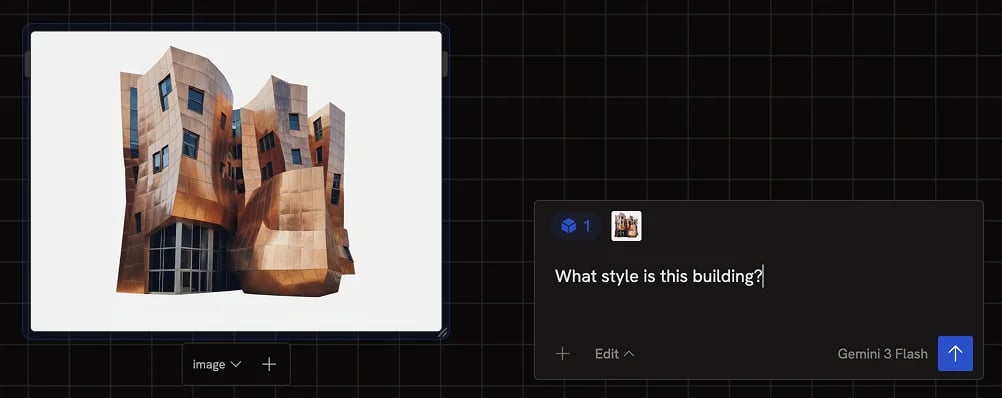1002x398 pixels.
Task: Open the image type dropdown below the canvas
Action: click(217, 364)
